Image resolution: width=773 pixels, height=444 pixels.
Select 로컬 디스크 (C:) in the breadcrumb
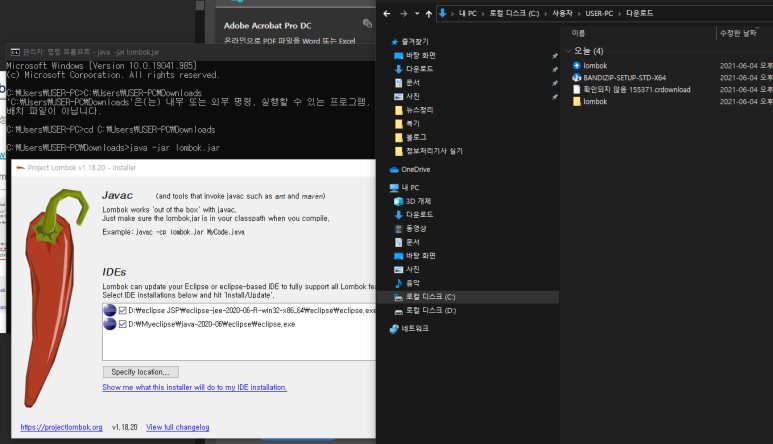(x=514, y=13)
